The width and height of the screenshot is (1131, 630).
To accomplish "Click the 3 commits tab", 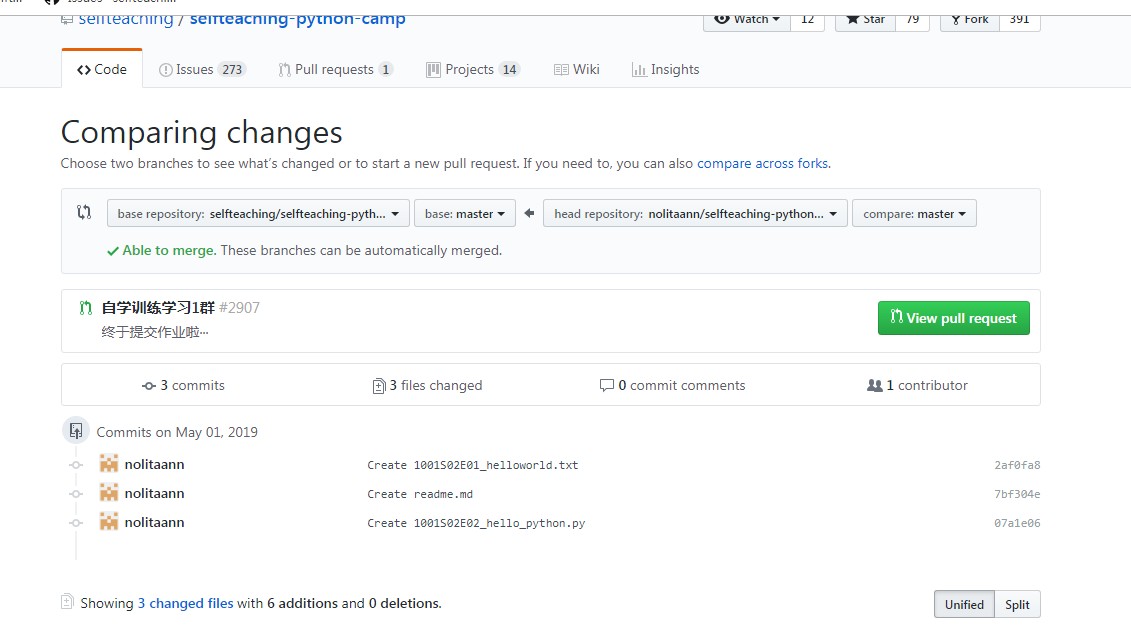I will click(183, 385).
